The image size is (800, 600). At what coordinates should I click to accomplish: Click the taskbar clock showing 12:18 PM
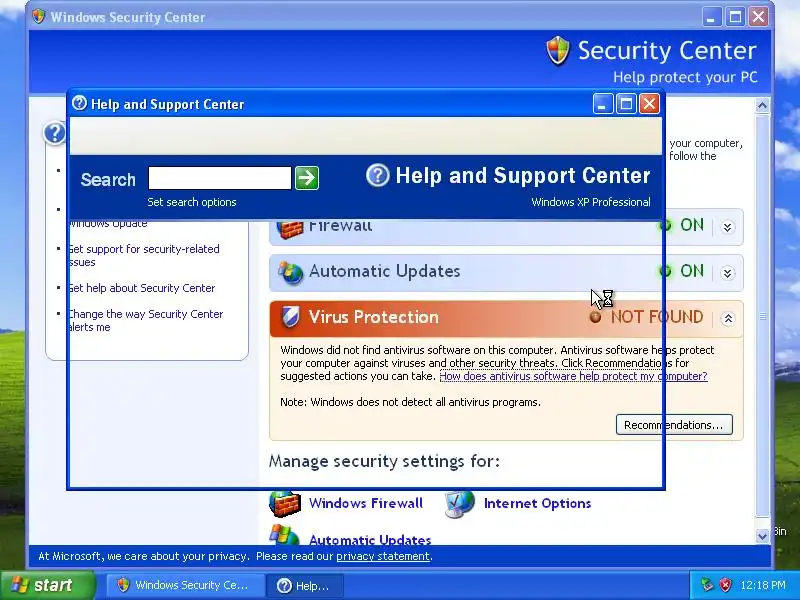click(x=763, y=585)
